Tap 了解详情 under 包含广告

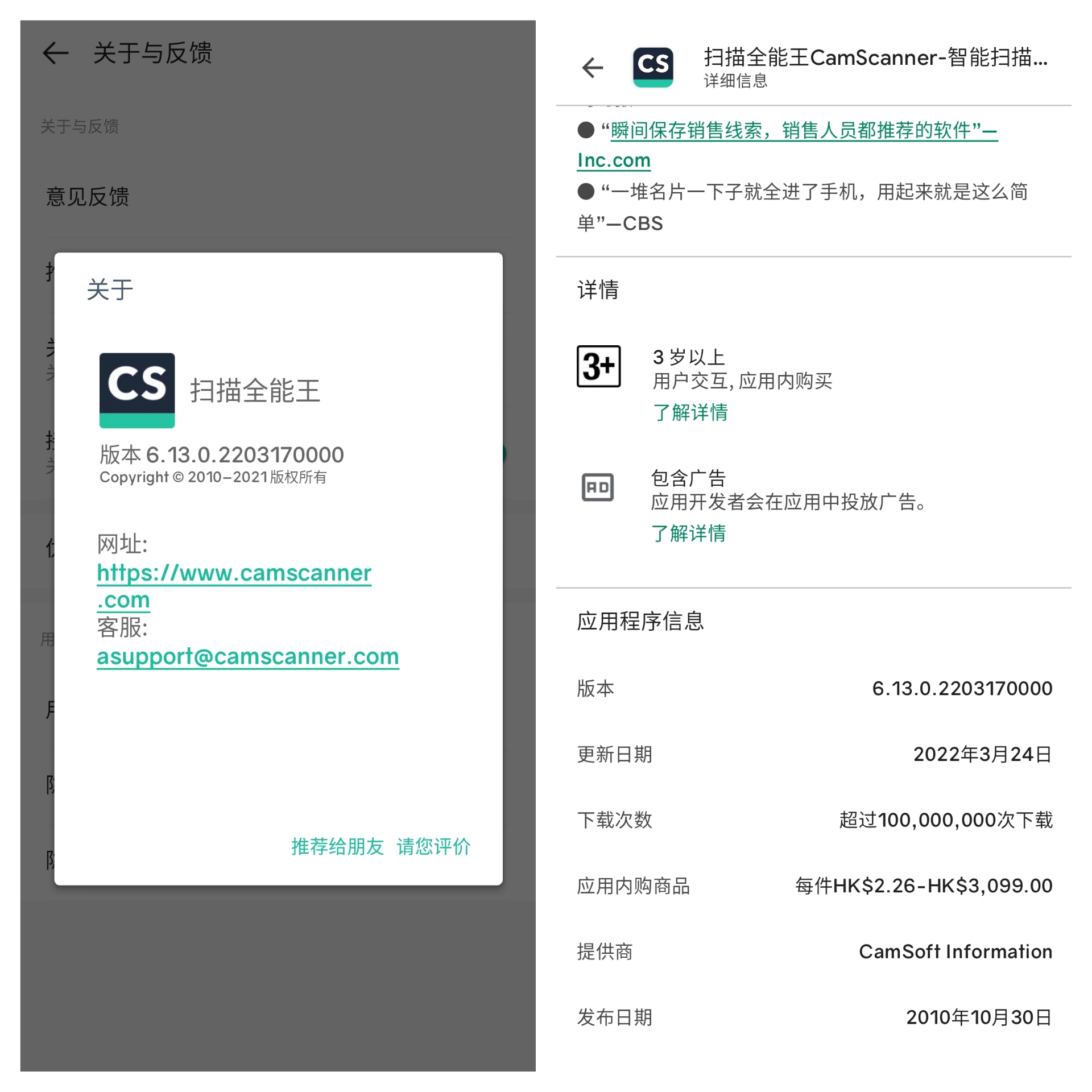click(689, 533)
